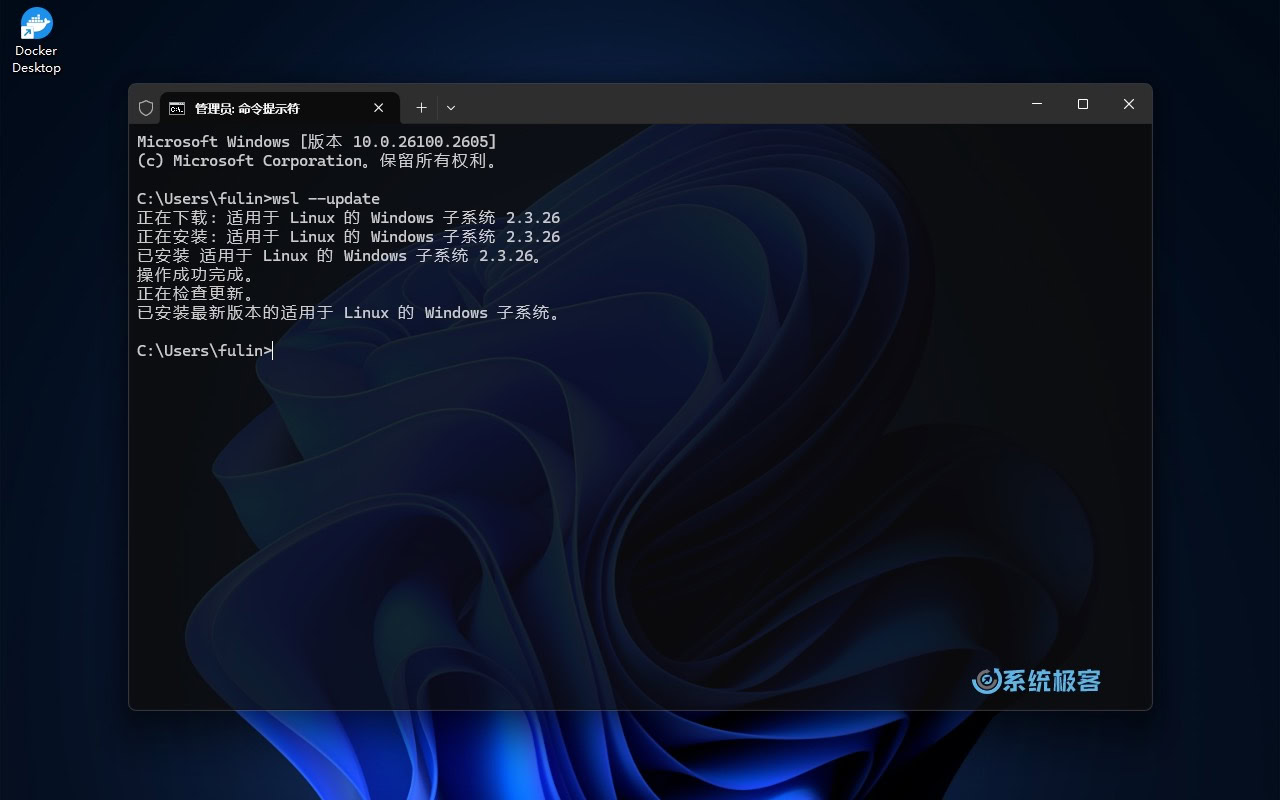Image resolution: width=1280 pixels, height=800 pixels.
Task: Click the line 'Microsoft Windows [版本 10.0.26100.2605]'
Action: click(317, 142)
